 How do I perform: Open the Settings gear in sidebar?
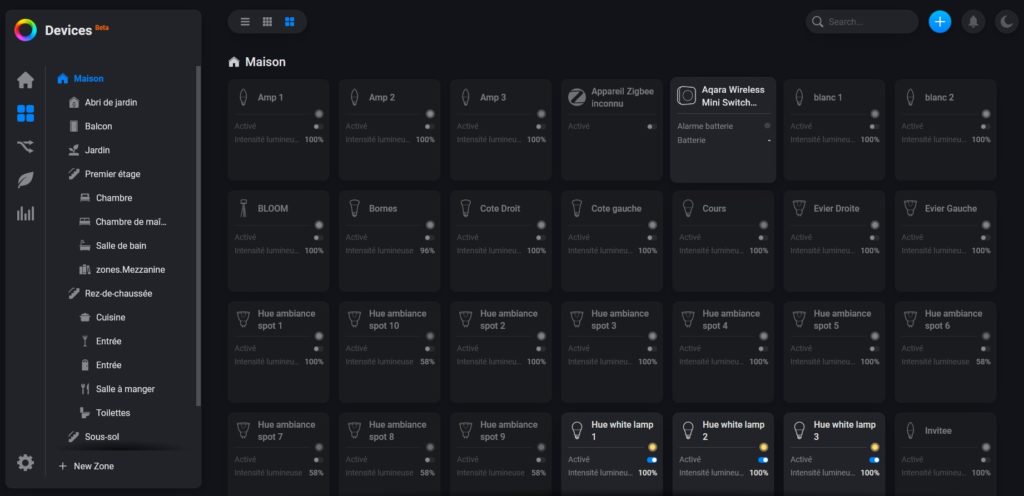point(25,463)
